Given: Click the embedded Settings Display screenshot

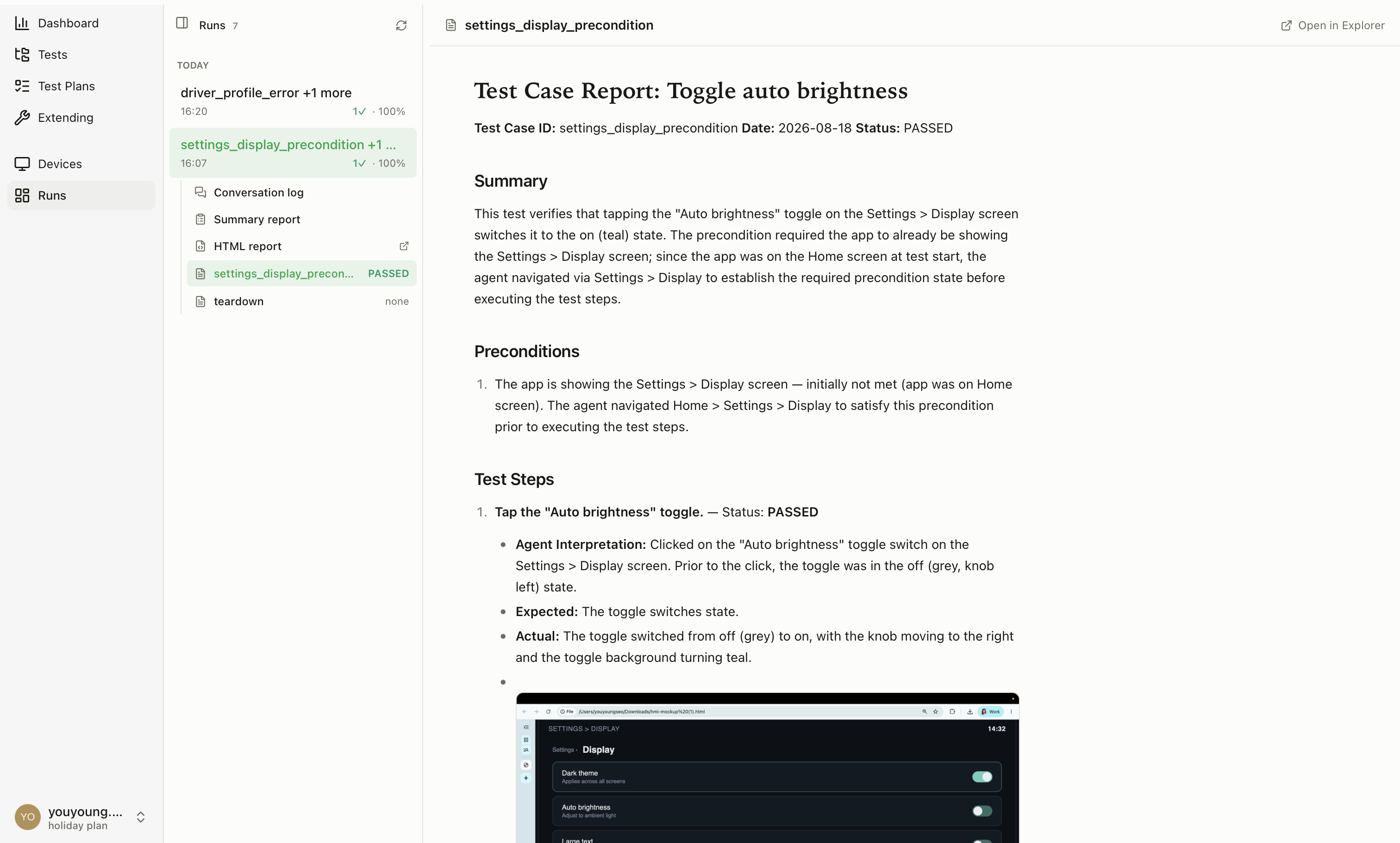Looking at the screenshot, I should tap(768, 768).
